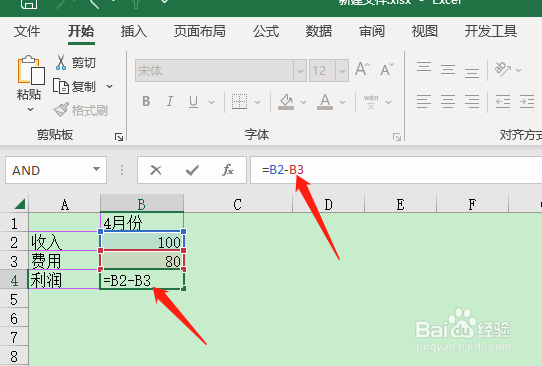Apply the Fill Color paint bucket
The height and width of the screenshot is (366, 542).
pos(286,102)
